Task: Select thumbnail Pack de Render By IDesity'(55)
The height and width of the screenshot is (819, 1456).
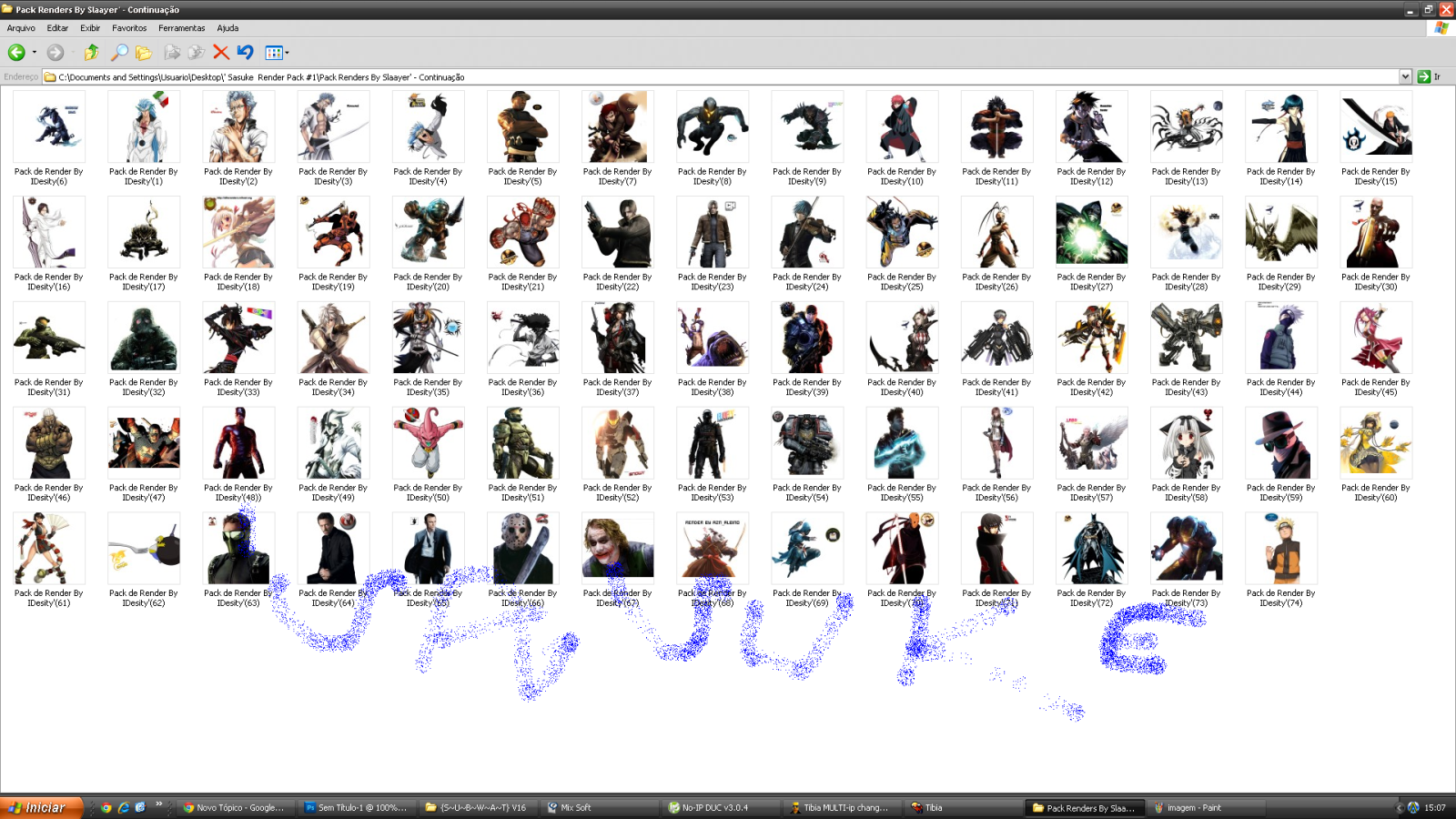Action: pyautogui.click(x=902, y=443)
